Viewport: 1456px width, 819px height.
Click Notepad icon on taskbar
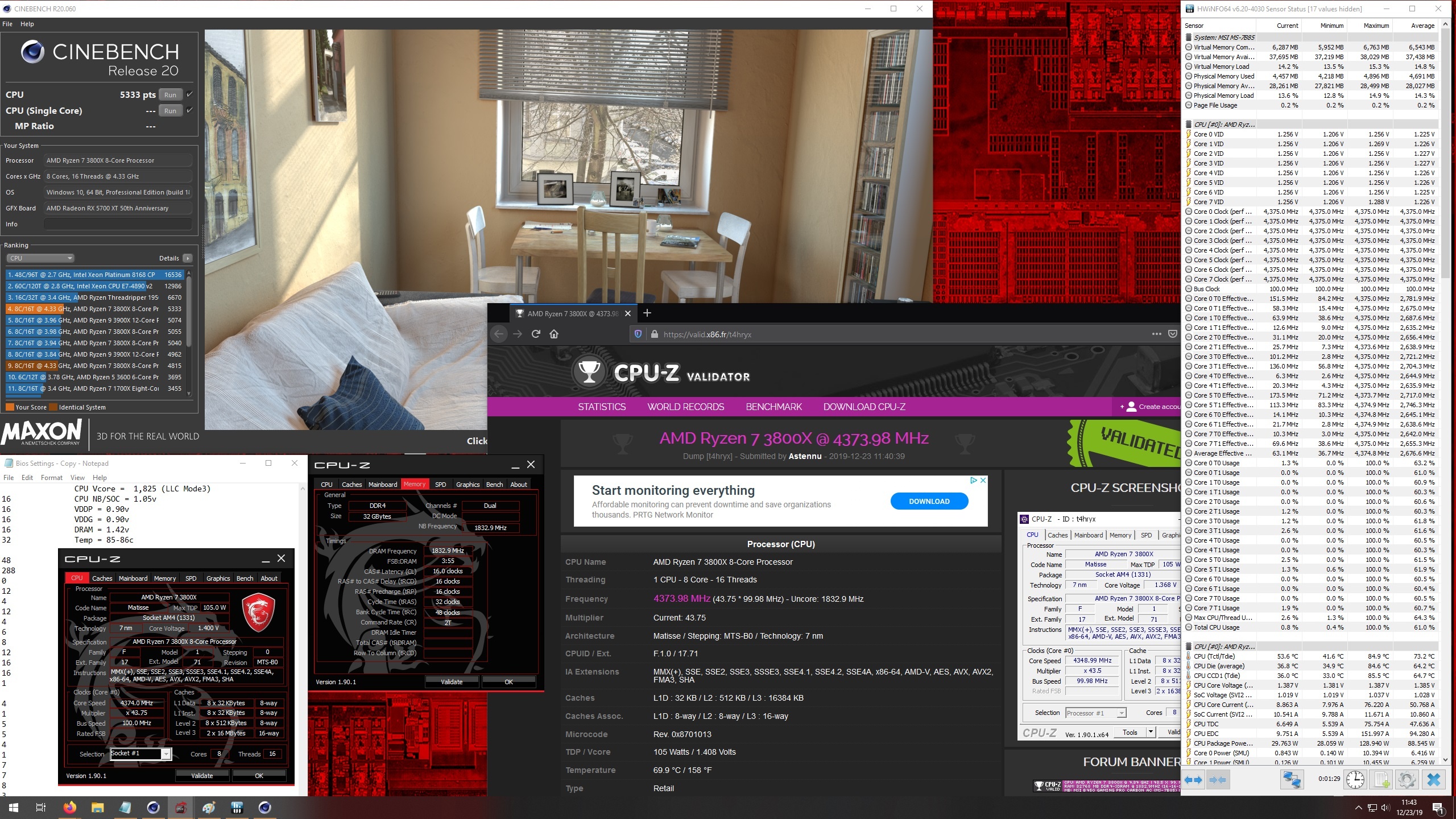point(125,808)
